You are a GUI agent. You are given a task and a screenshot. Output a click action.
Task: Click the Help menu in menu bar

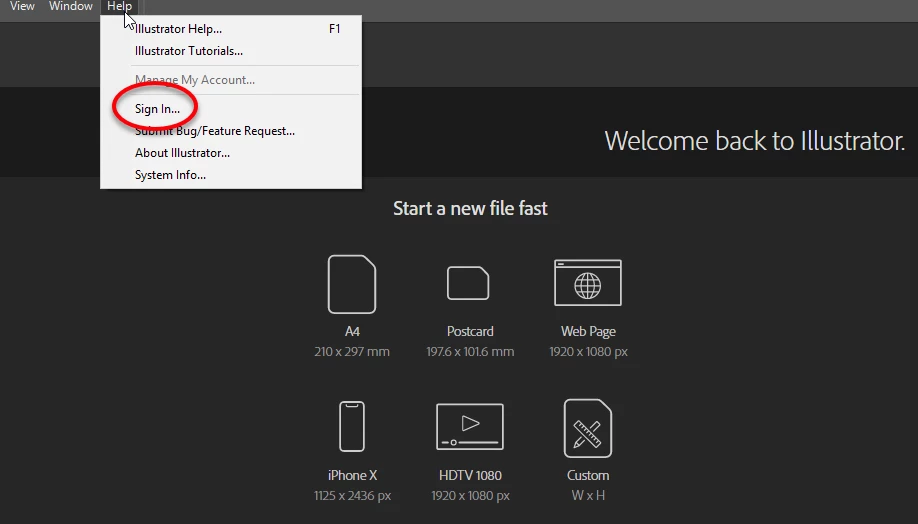[x=119, y=6]
